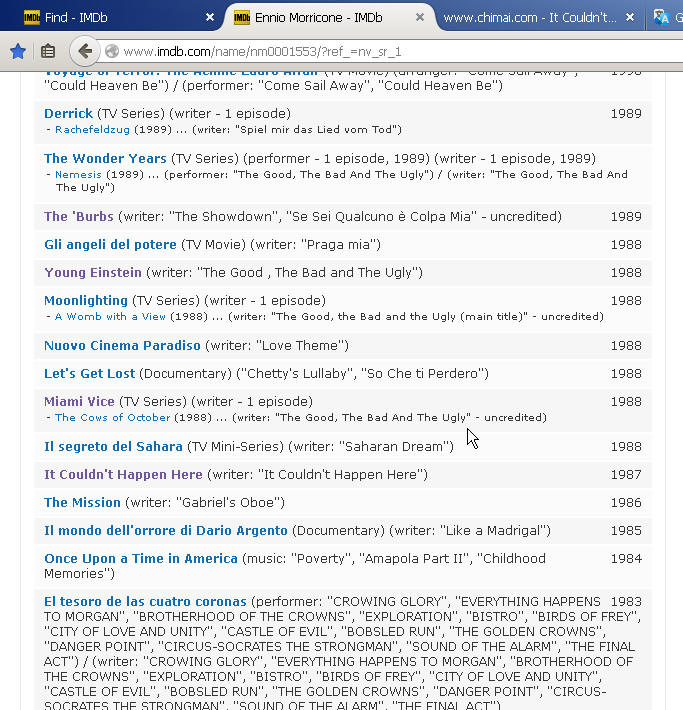Click "Spiel mir das Lied vom Tod" text
This screenshot has height=710, width=683.
pyautogui.click(x=315, y=130)
